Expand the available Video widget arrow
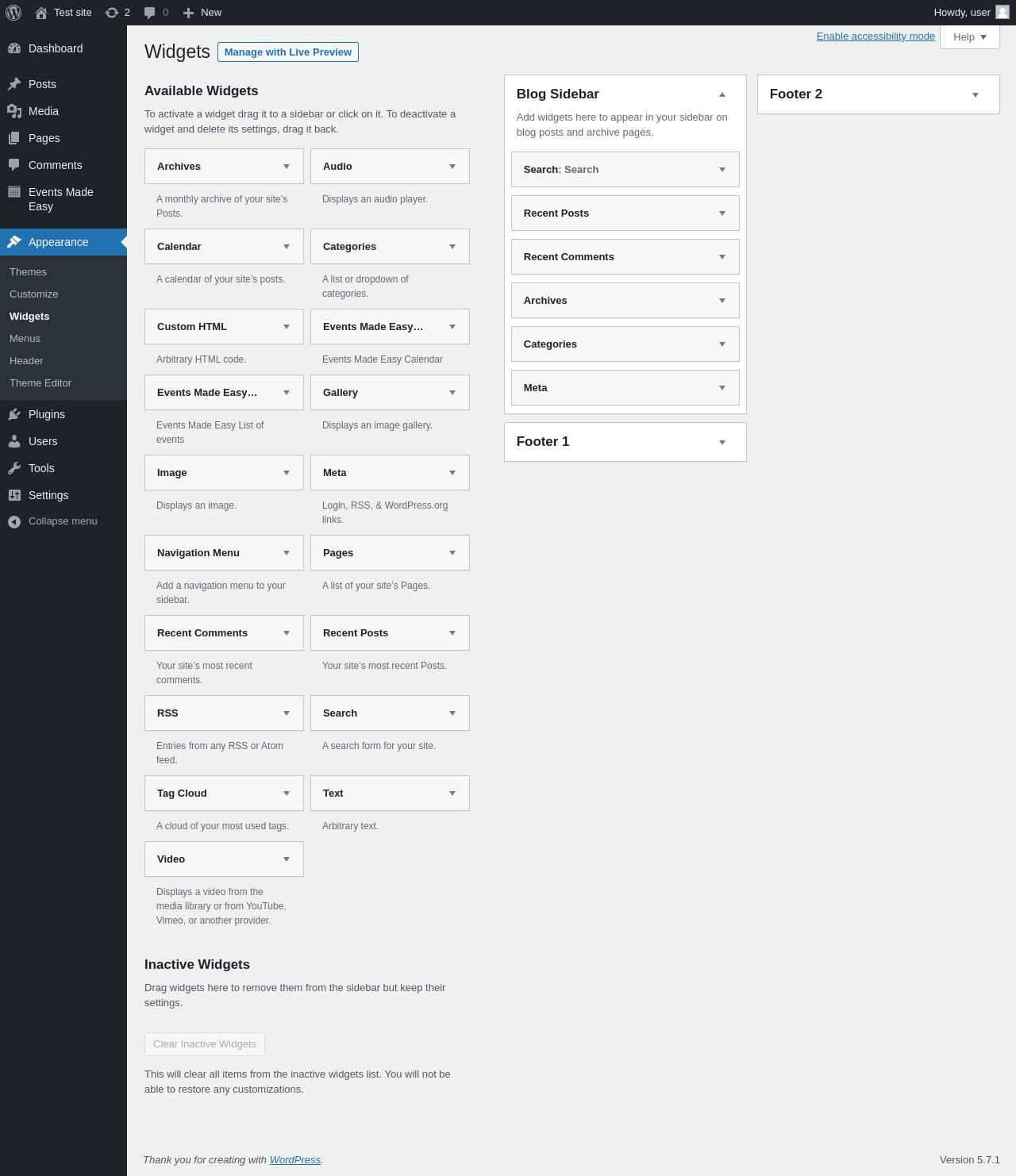 click(x=287, y=859)
